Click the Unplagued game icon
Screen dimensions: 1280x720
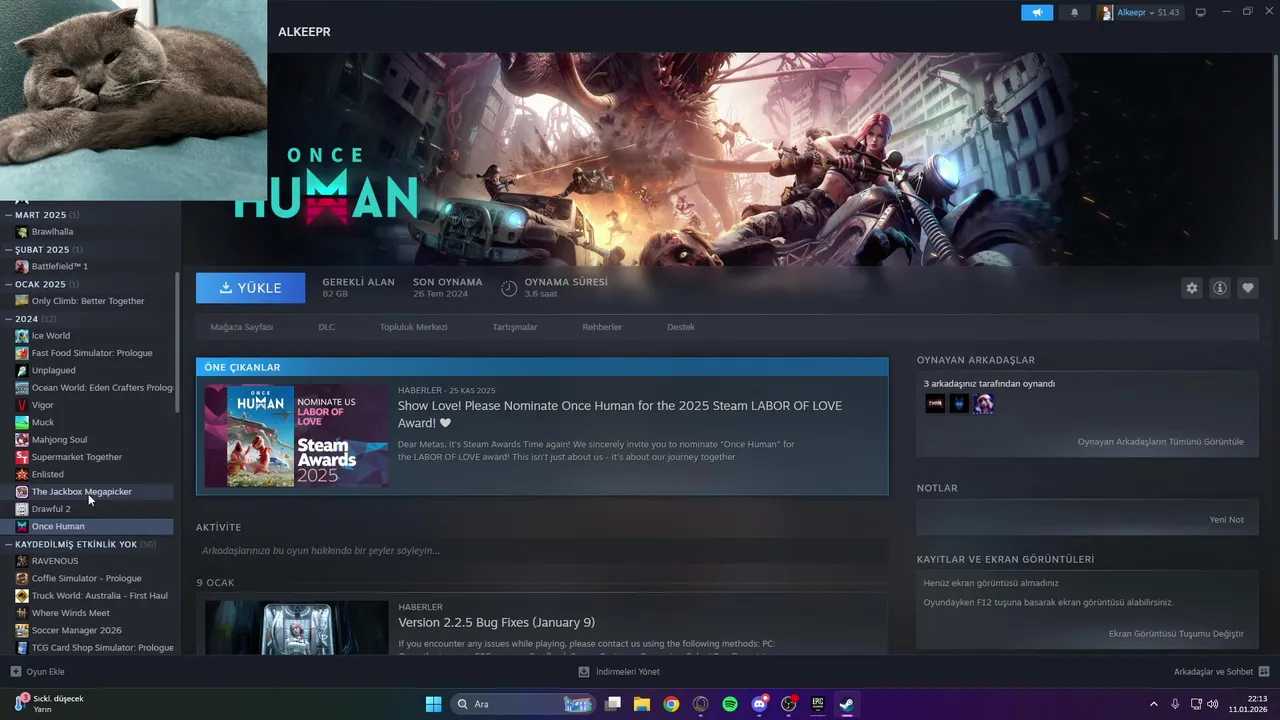click(22, 370)
